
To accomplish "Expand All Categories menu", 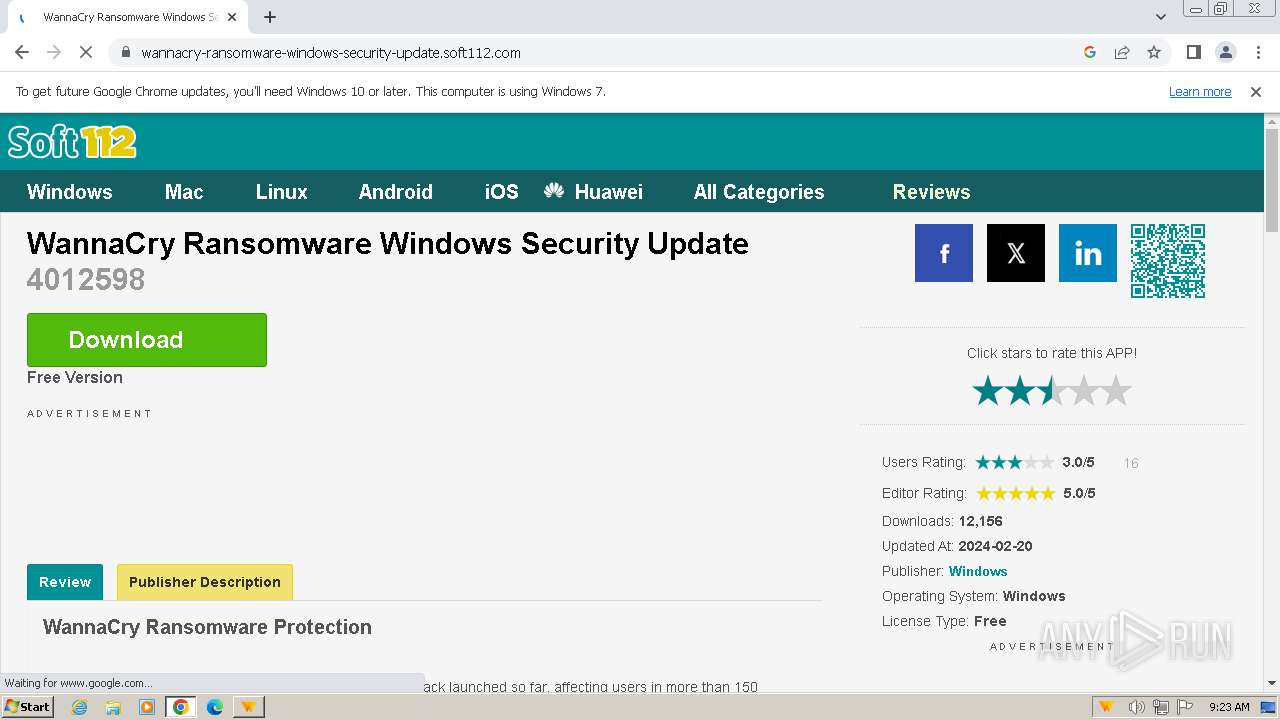I will coord(759,192).
